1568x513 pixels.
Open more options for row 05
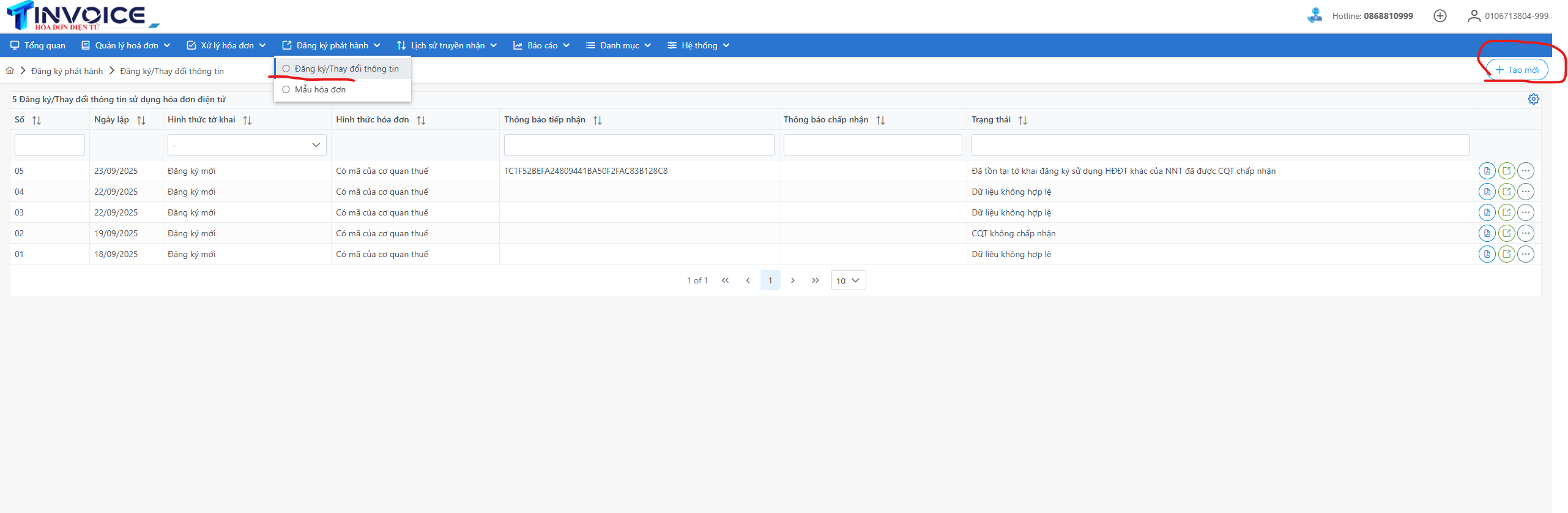coord(1526,171)
